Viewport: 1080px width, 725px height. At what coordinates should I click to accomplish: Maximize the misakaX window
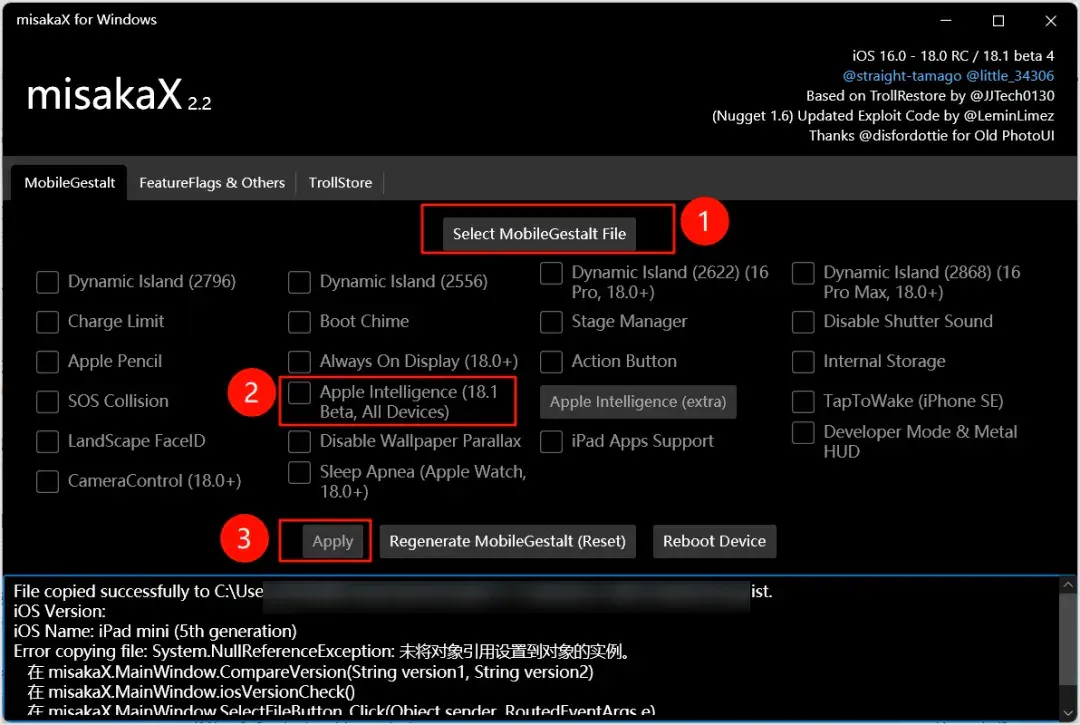pos(998,21)
